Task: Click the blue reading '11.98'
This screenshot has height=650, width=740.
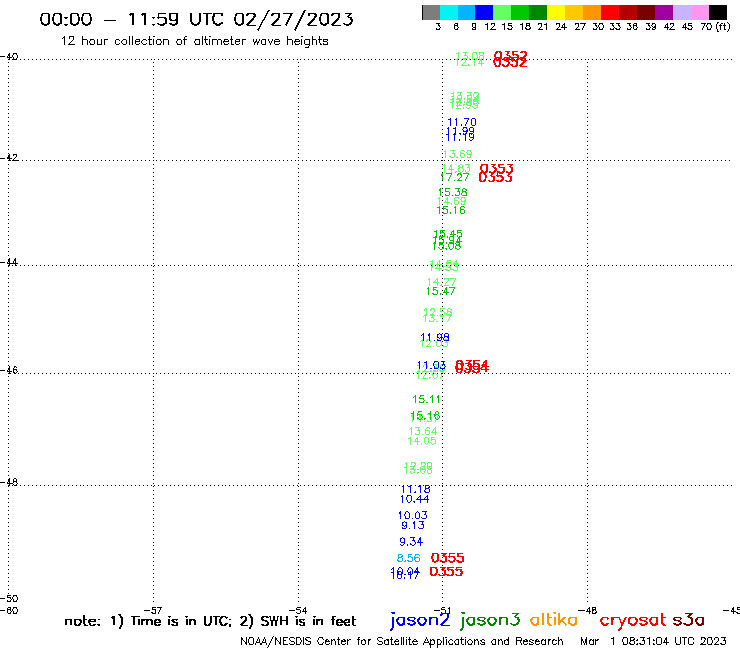Action: 435,337
